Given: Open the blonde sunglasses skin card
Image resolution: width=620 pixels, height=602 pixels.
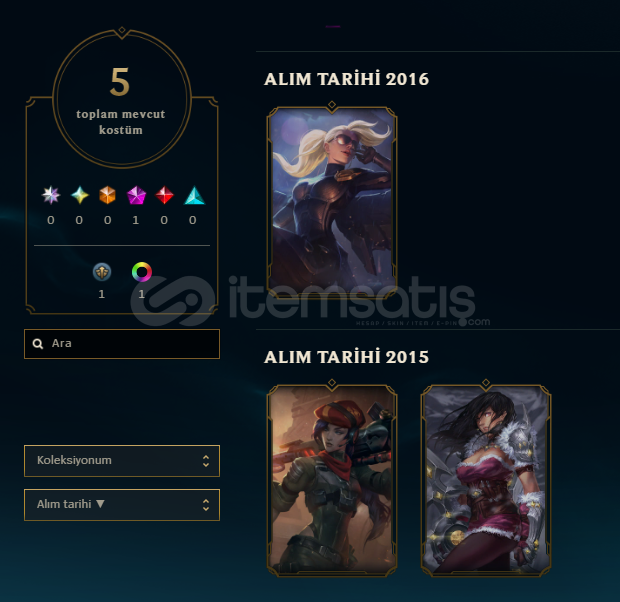Looking at the screenshot, I should point(332,200).
